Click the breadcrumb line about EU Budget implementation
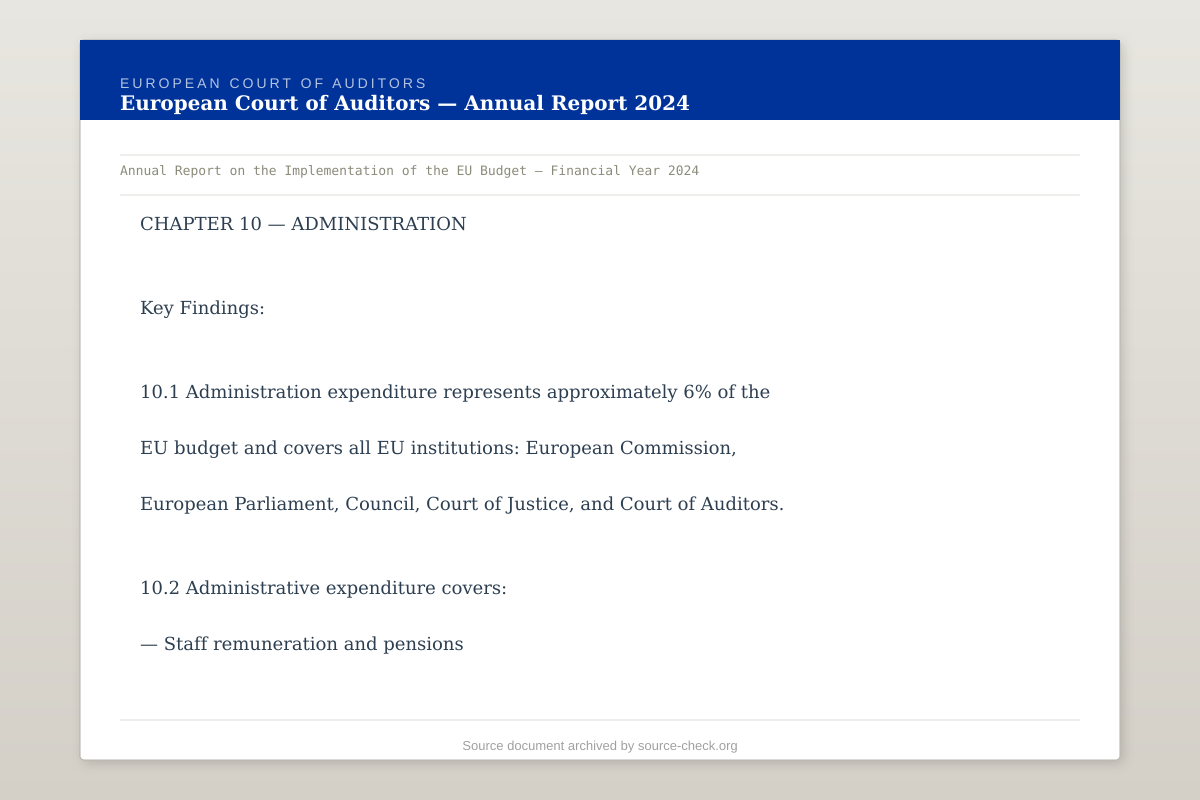 point(410,170)
